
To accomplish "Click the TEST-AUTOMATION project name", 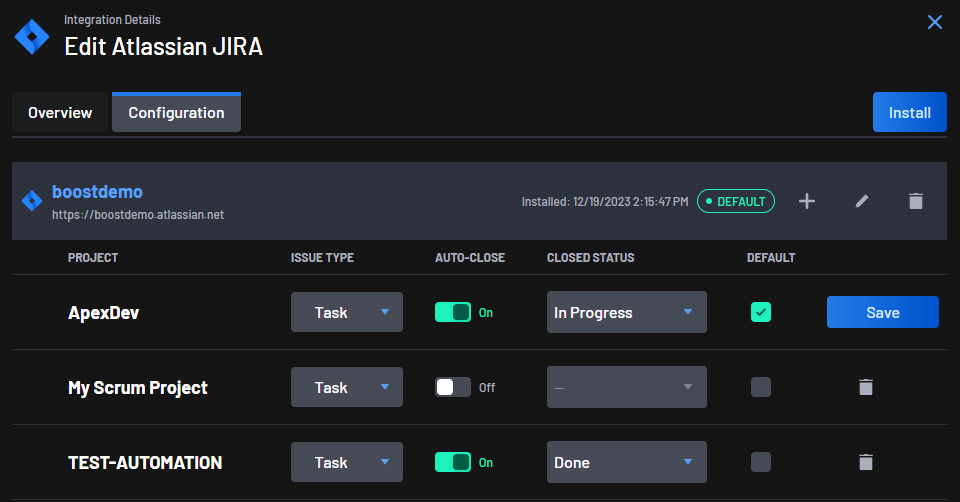I will coord(145,463).
